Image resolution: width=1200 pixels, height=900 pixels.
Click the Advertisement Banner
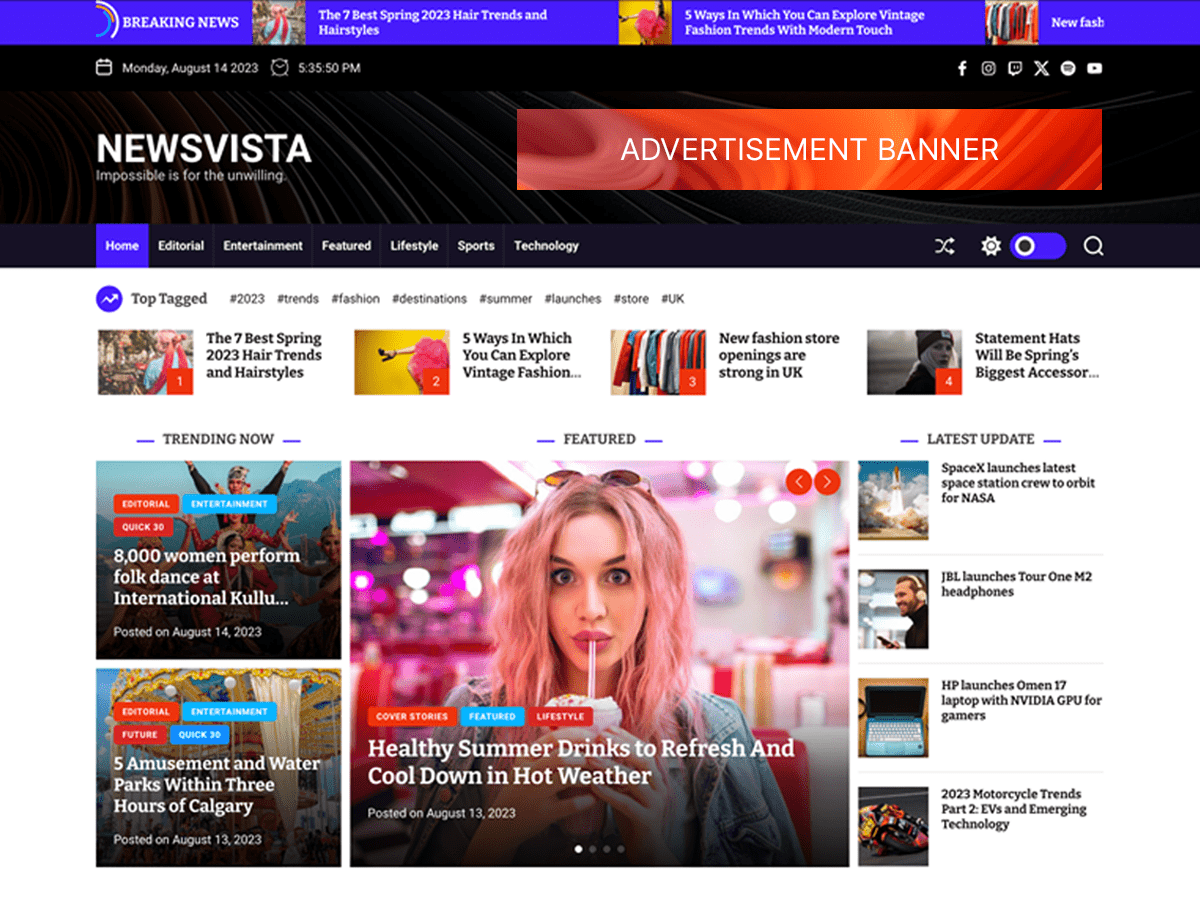(808, 148)
